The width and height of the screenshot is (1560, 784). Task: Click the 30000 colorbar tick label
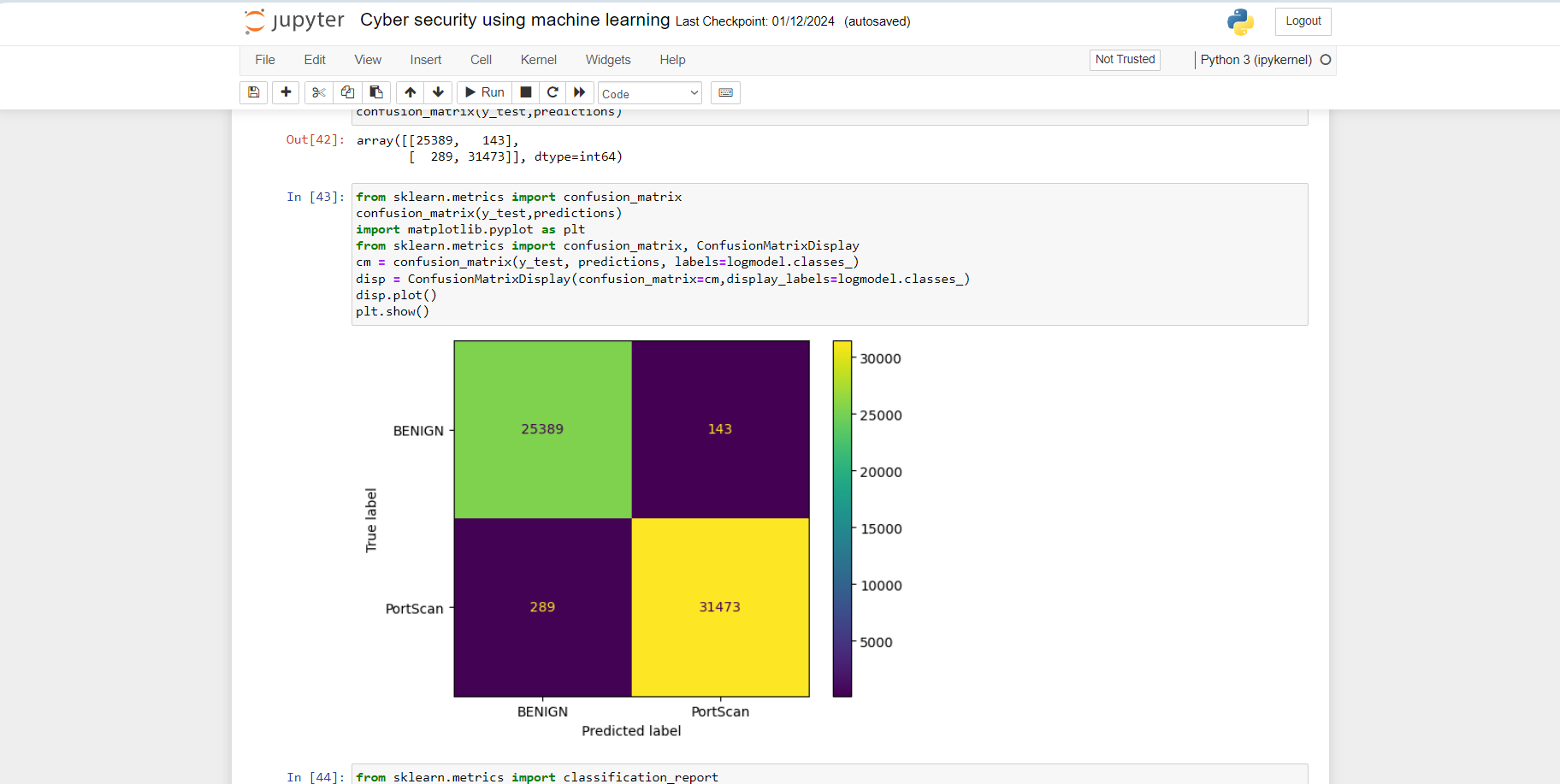pyautogui.click(x=880, y=359)
